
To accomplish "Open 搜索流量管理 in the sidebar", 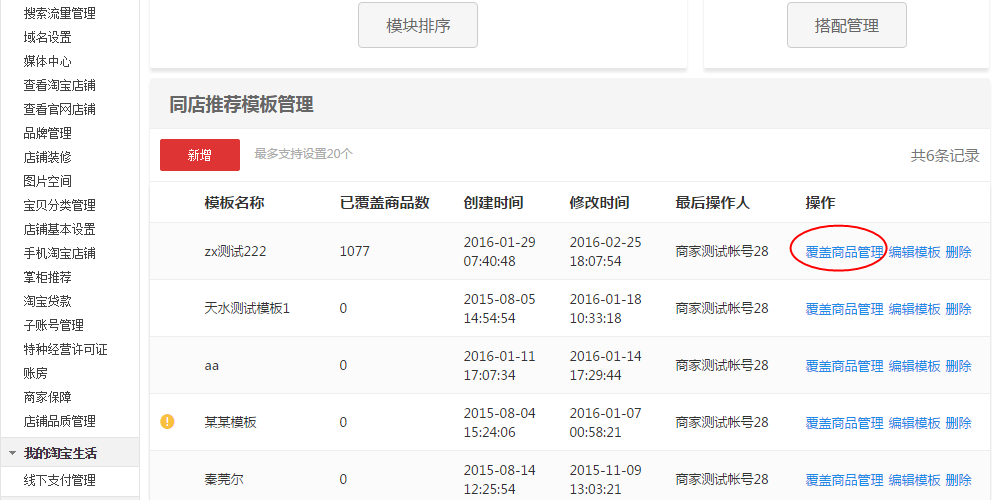I will coord(59,13).
